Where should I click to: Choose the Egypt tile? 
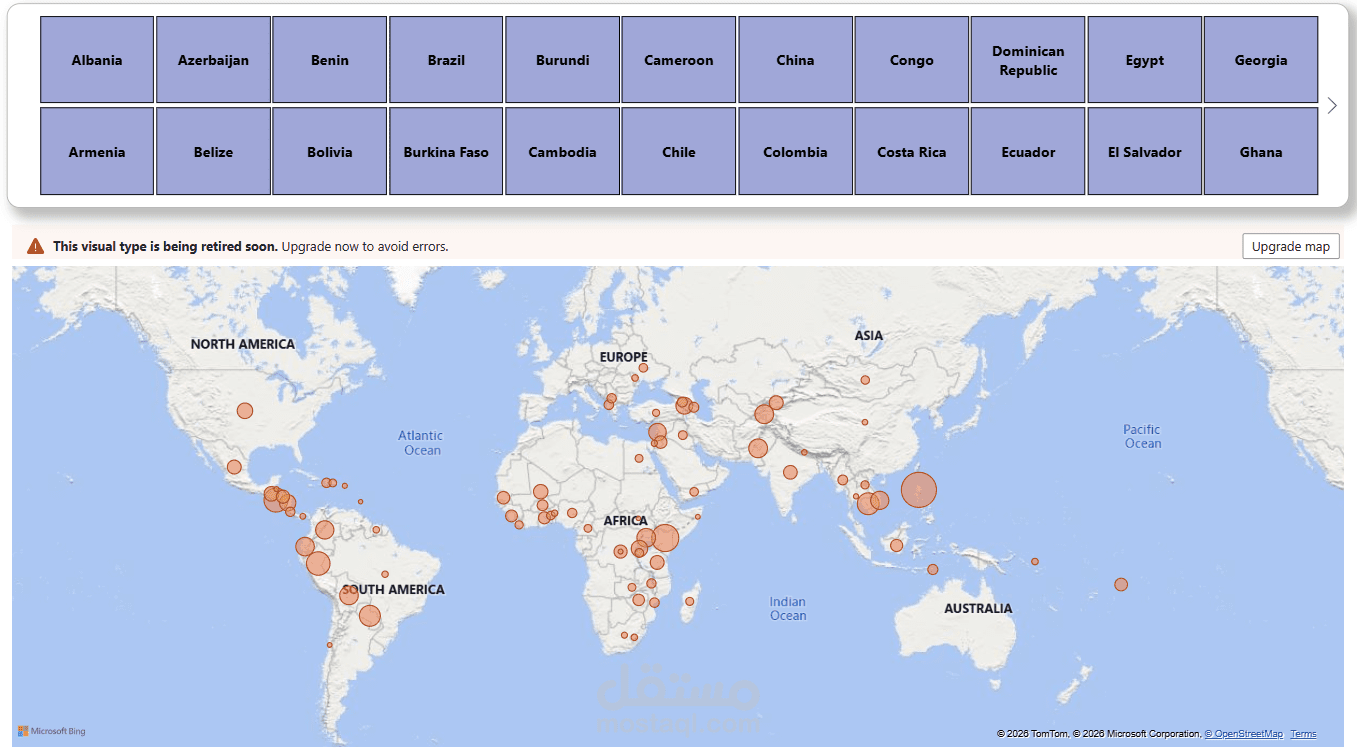1144,60
